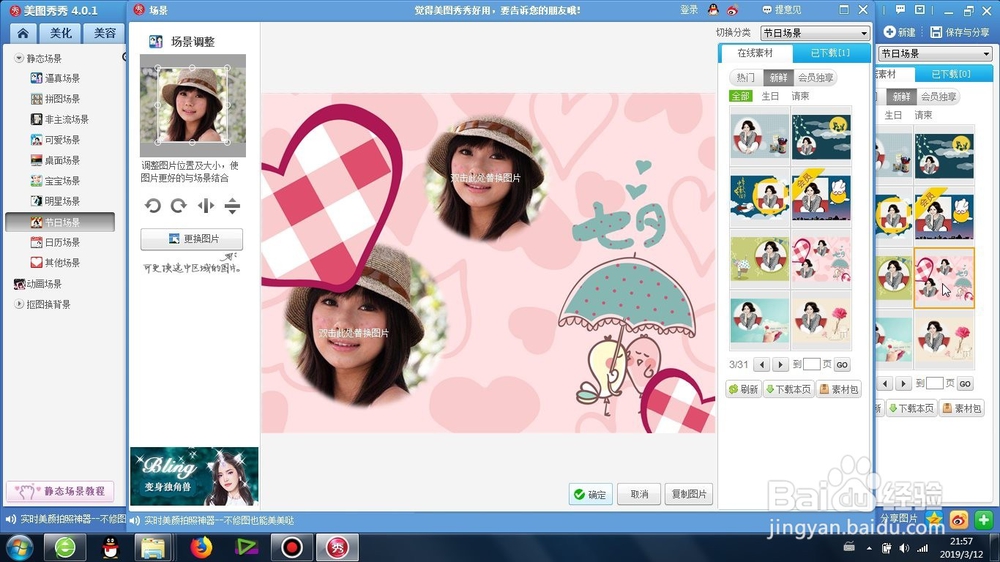Rotate image counter-clockwise in scene adjust
Screen dimensions: 1000x562
coord(153,205)
